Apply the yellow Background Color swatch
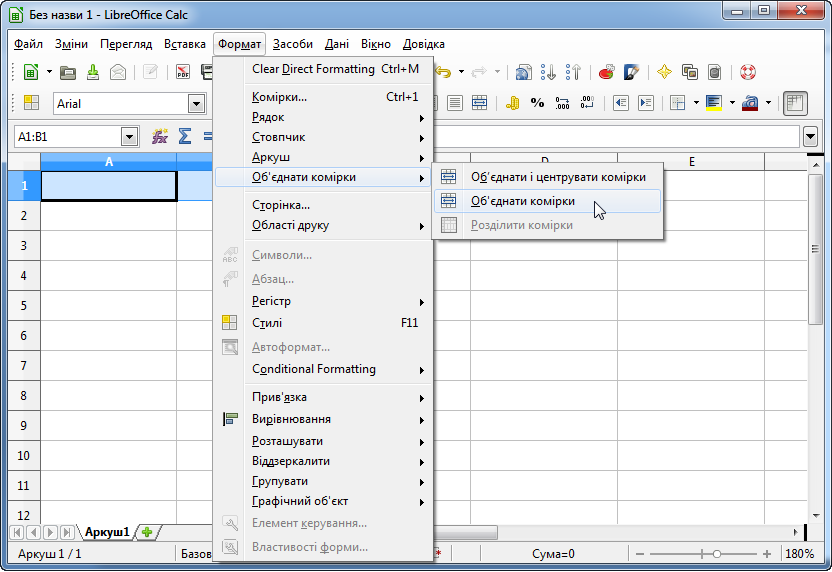This screenshot has width=832, height=572. tap(714, 103)
